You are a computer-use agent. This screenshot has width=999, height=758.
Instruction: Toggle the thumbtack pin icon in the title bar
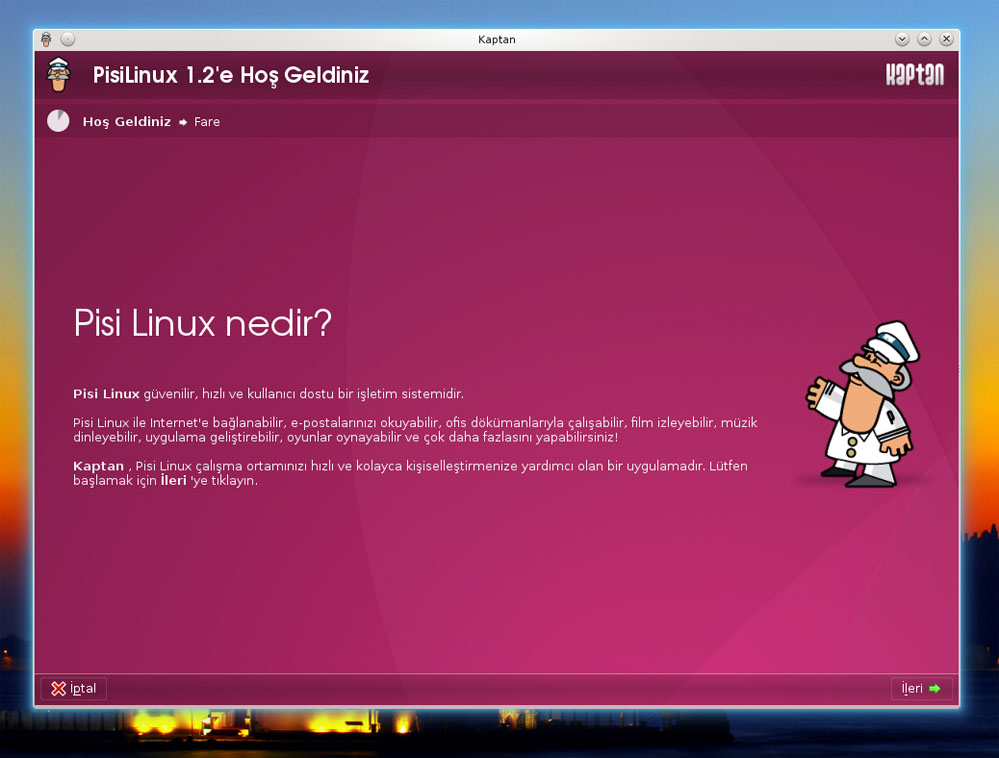pyautogui.click(x=46, y=39)
